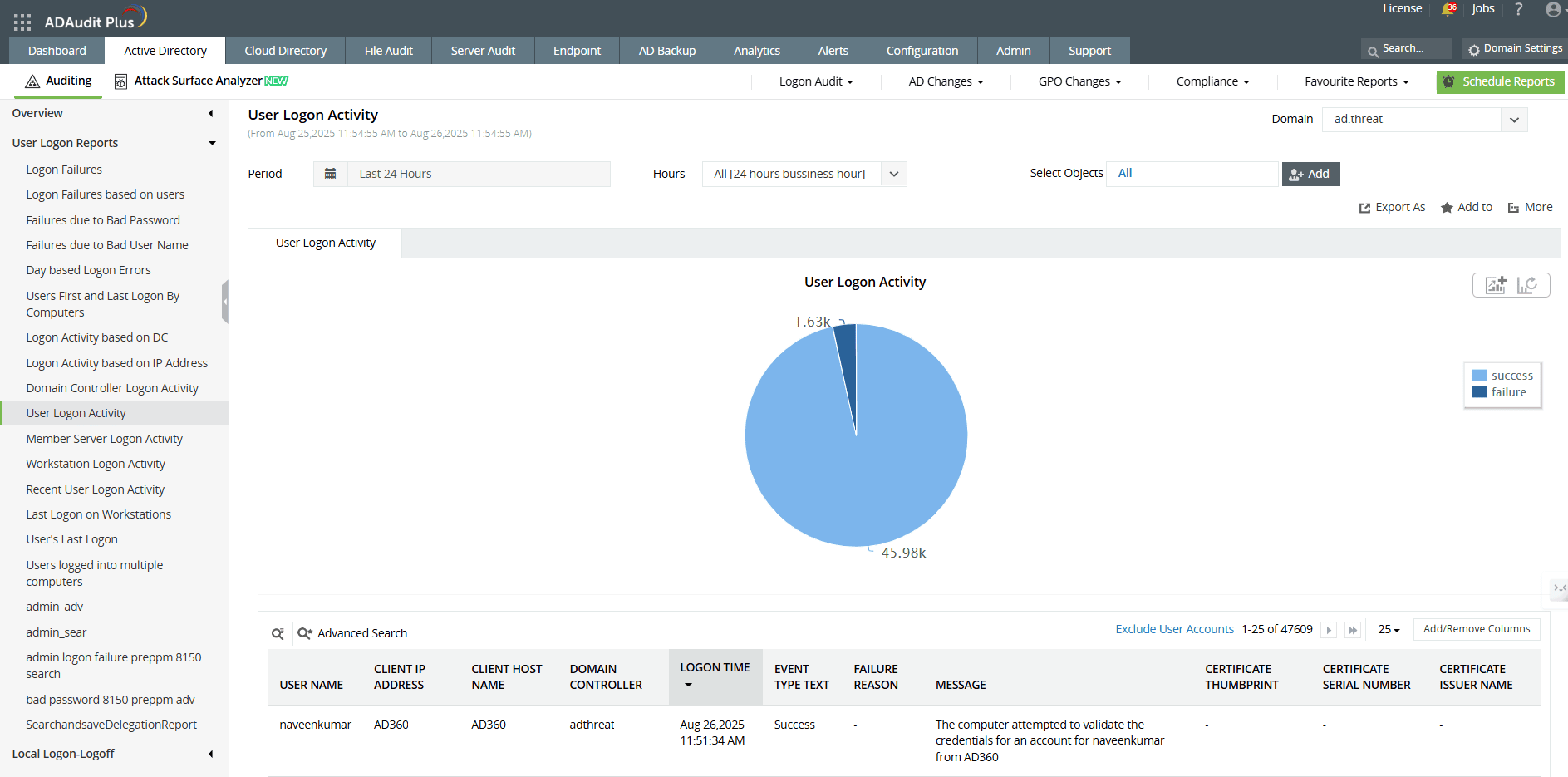1568x777 pixels.
Task: Open the apps grid icon beside ADAudit Plus logo
Action: 22,22
